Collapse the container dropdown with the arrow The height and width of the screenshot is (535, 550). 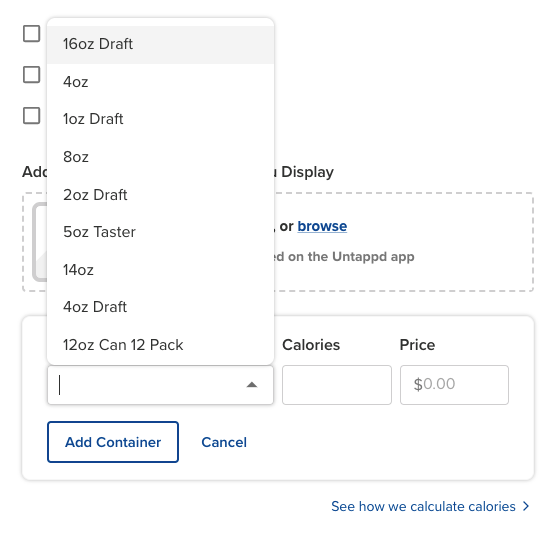pos(252,385)
